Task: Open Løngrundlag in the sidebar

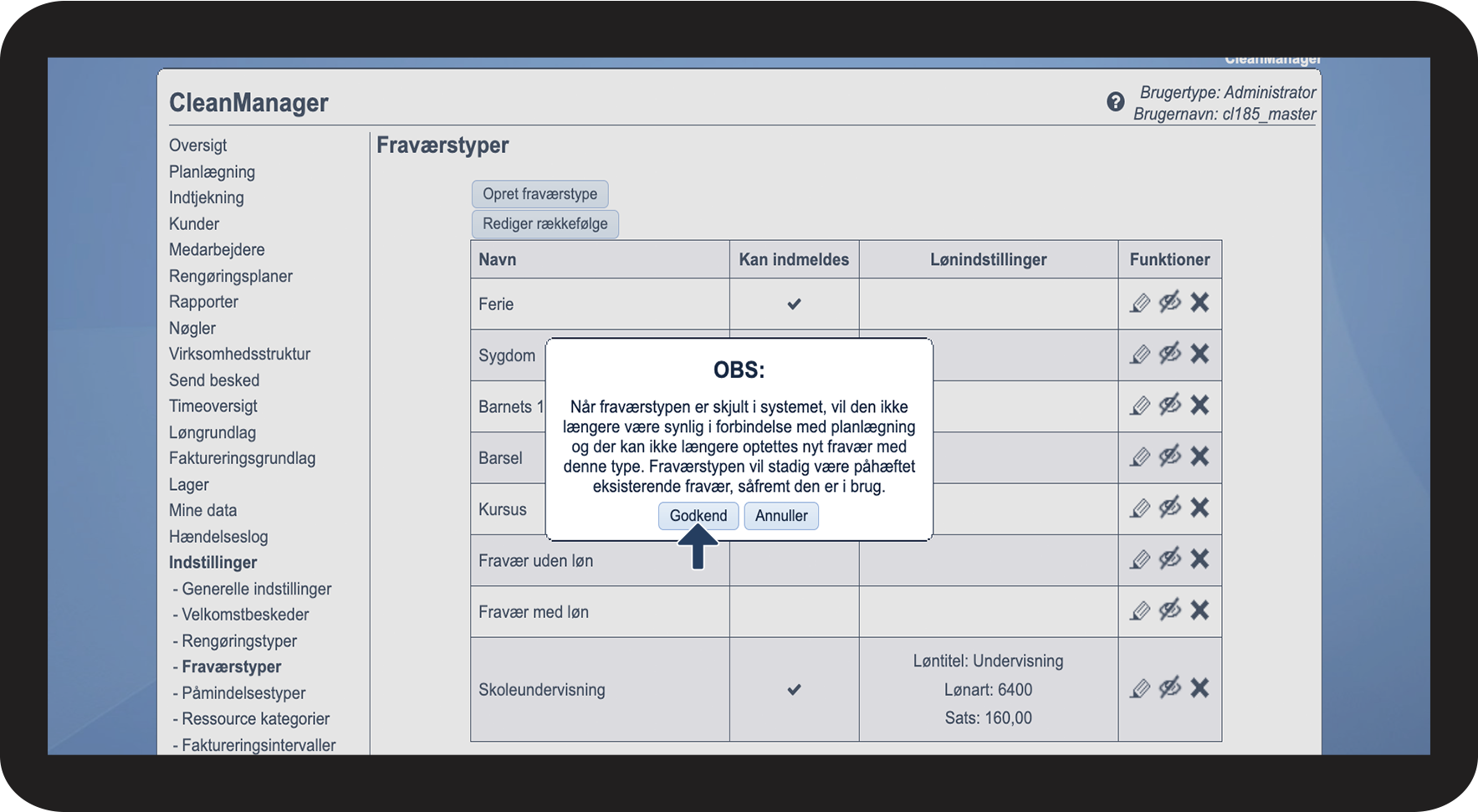Action: (x=212, y=433)
